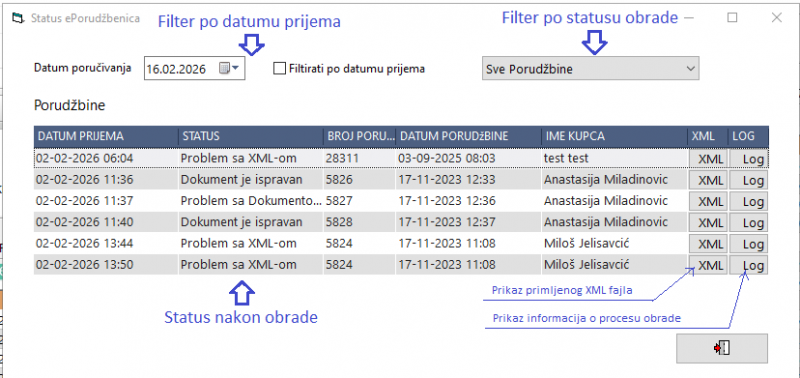Click the date field showing 16.02.2026
The height and width of the screenshot is (378, 800).
[194, 68]
